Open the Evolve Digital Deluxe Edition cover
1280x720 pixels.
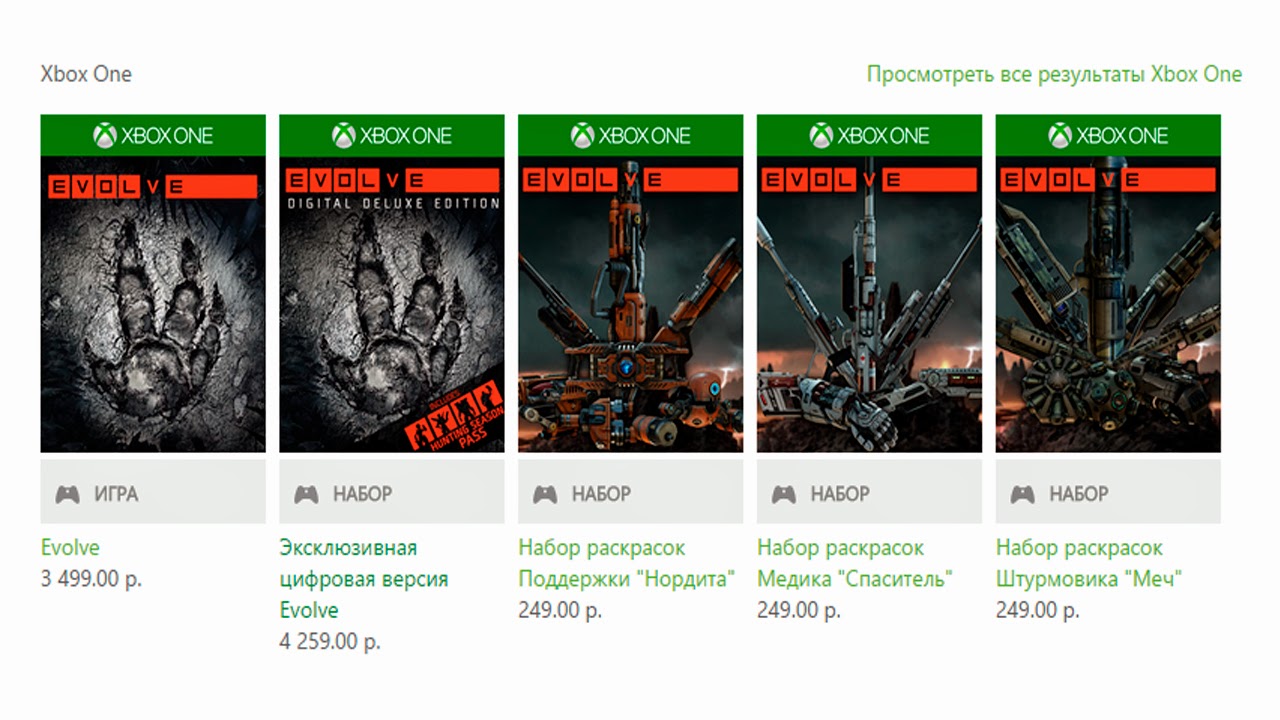(x=392, y=304)
